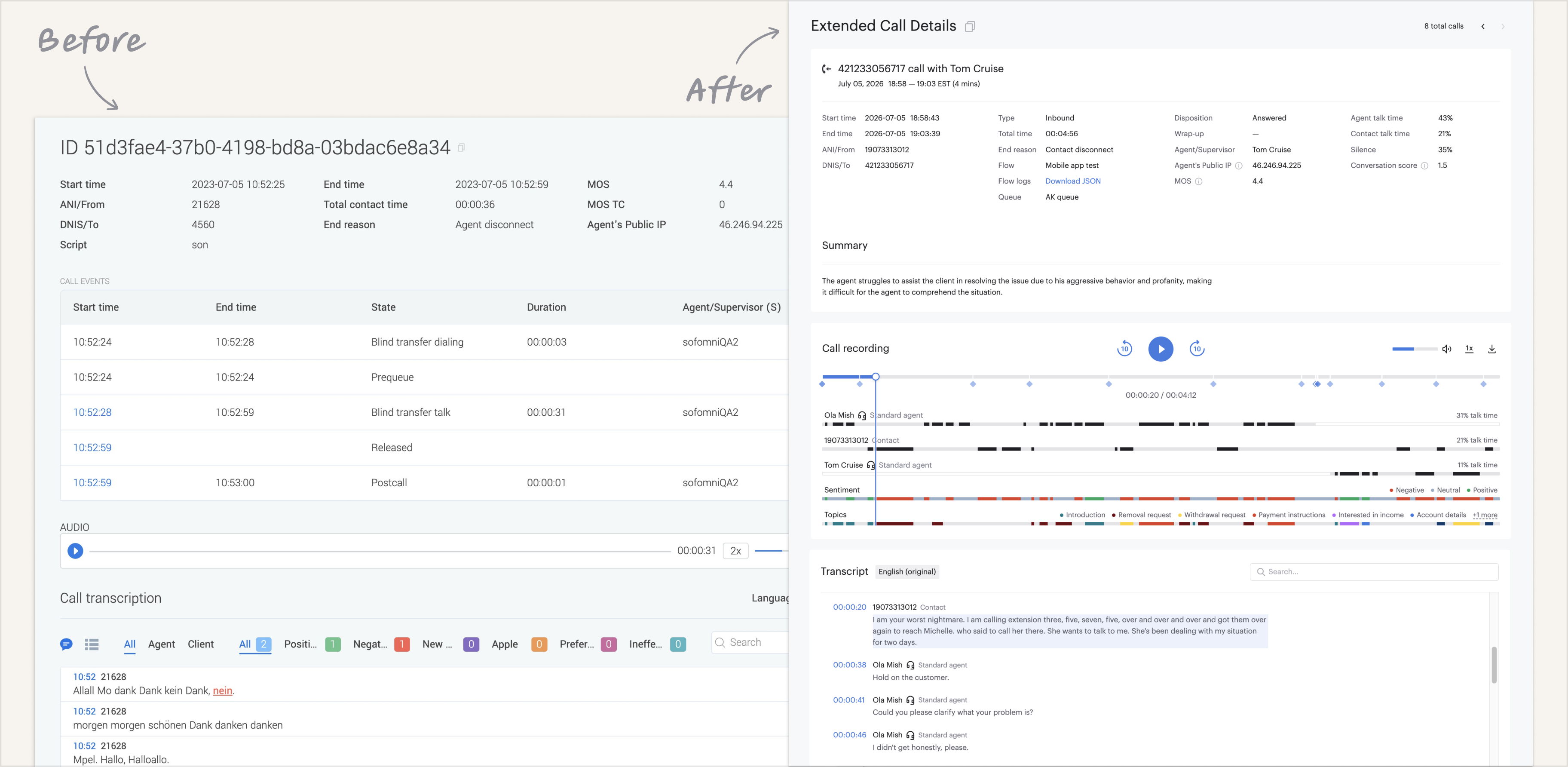Mute the recording speaker icon

[1447, 349]
